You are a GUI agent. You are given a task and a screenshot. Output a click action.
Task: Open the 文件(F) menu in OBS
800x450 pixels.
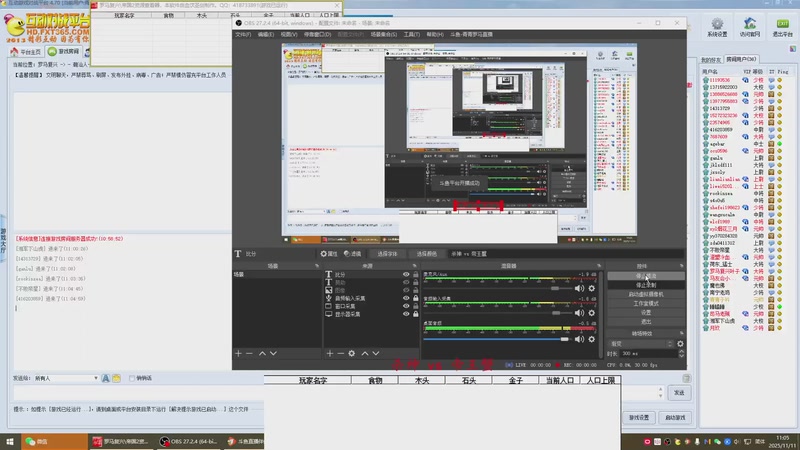[243, 34]
